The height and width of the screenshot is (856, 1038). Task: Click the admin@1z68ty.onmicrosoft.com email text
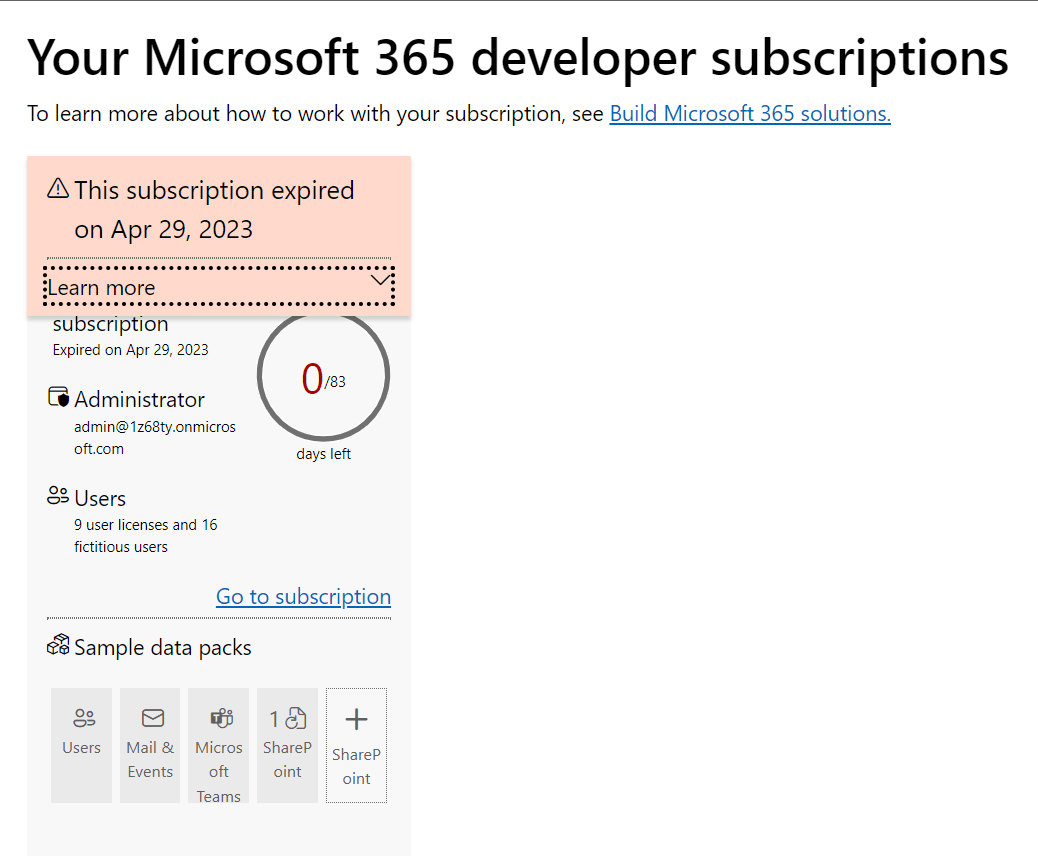click(155, 438)
